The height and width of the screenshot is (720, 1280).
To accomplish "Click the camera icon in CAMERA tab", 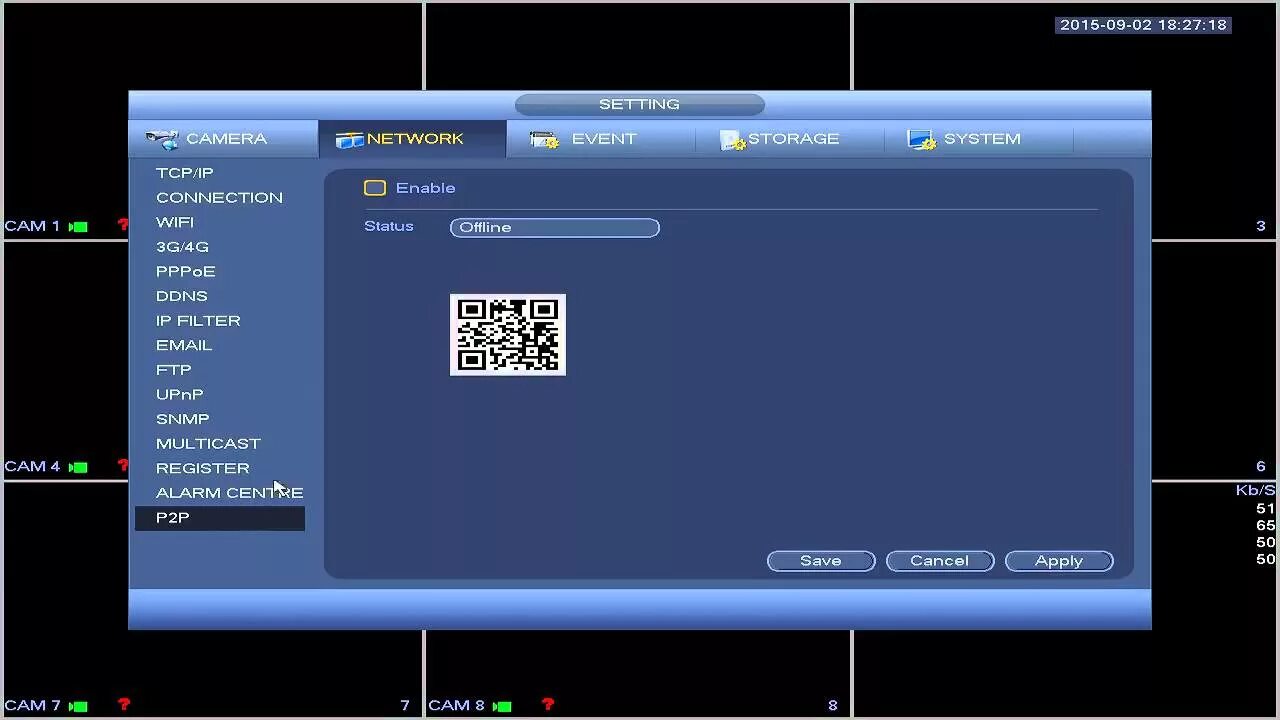I will click(162, 139).
